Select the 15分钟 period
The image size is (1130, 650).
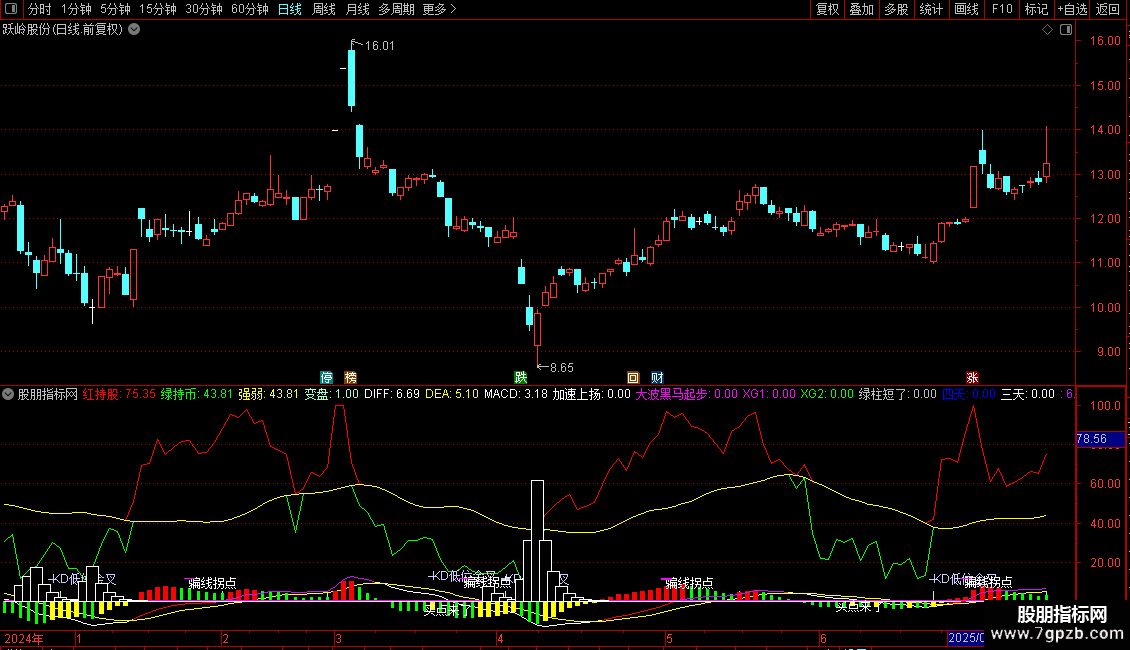(x=157, y=9)
